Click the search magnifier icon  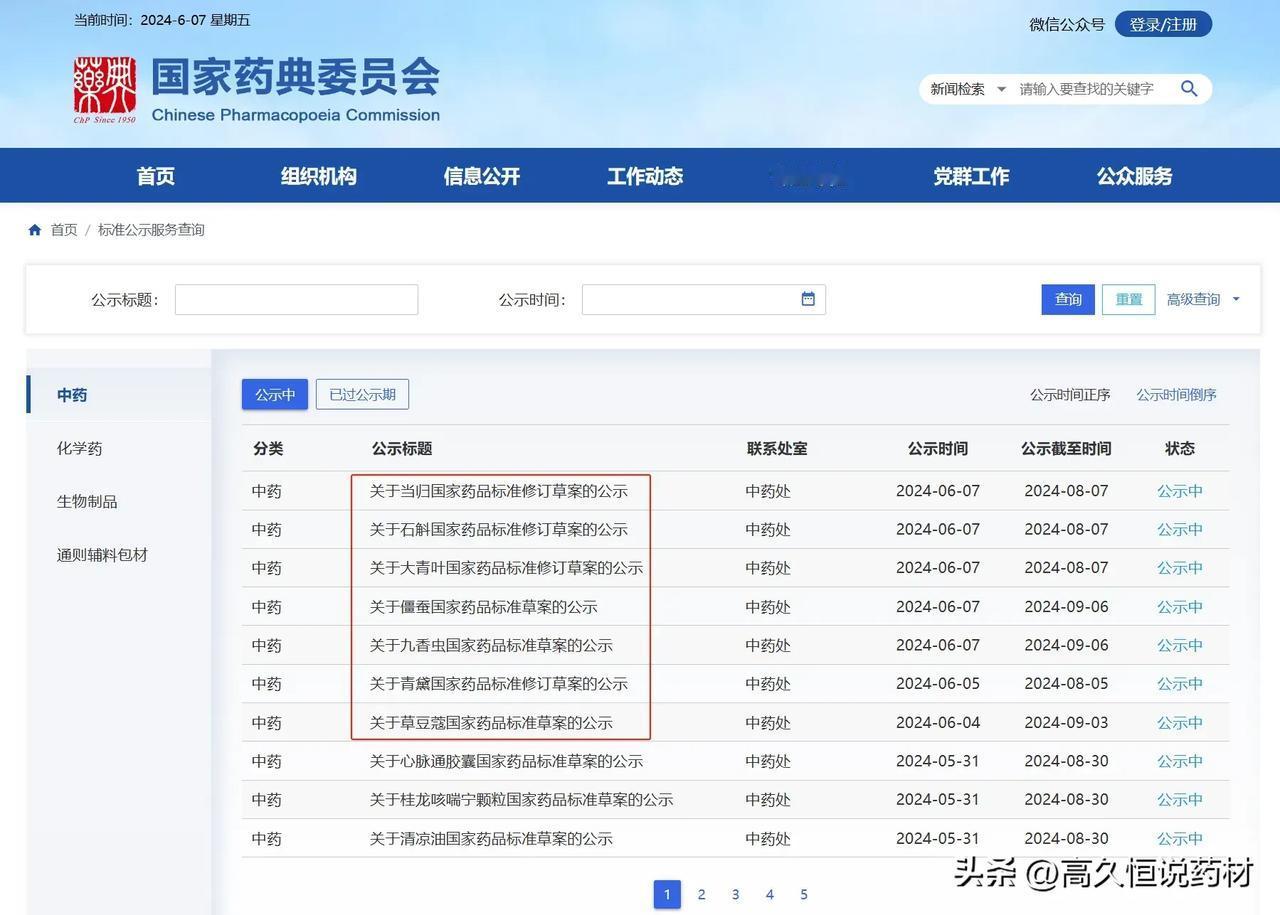[1189, 89]
